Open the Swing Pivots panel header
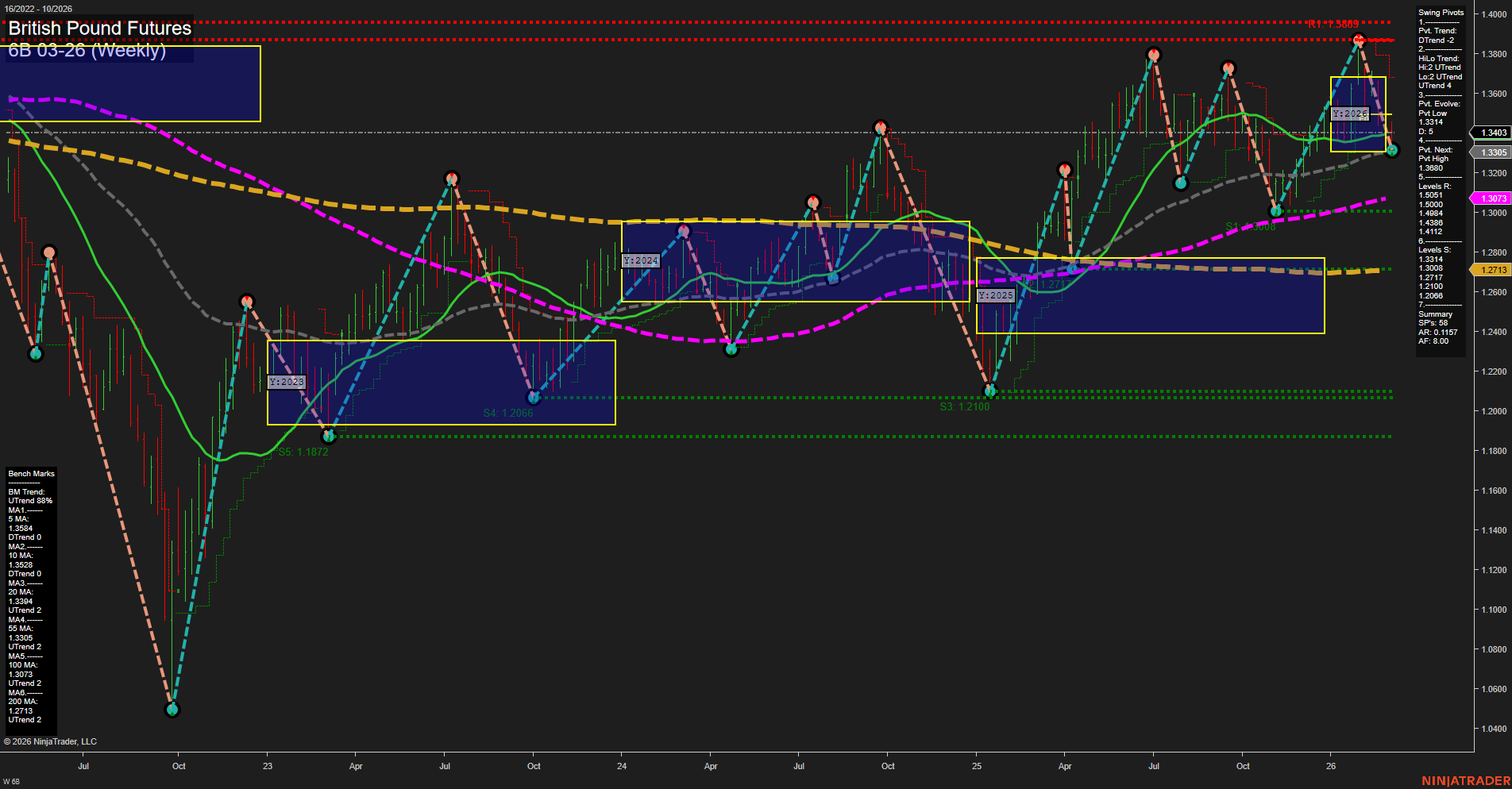The height and width of the screenshot is (789, 1512). (x=1439, y=12)
